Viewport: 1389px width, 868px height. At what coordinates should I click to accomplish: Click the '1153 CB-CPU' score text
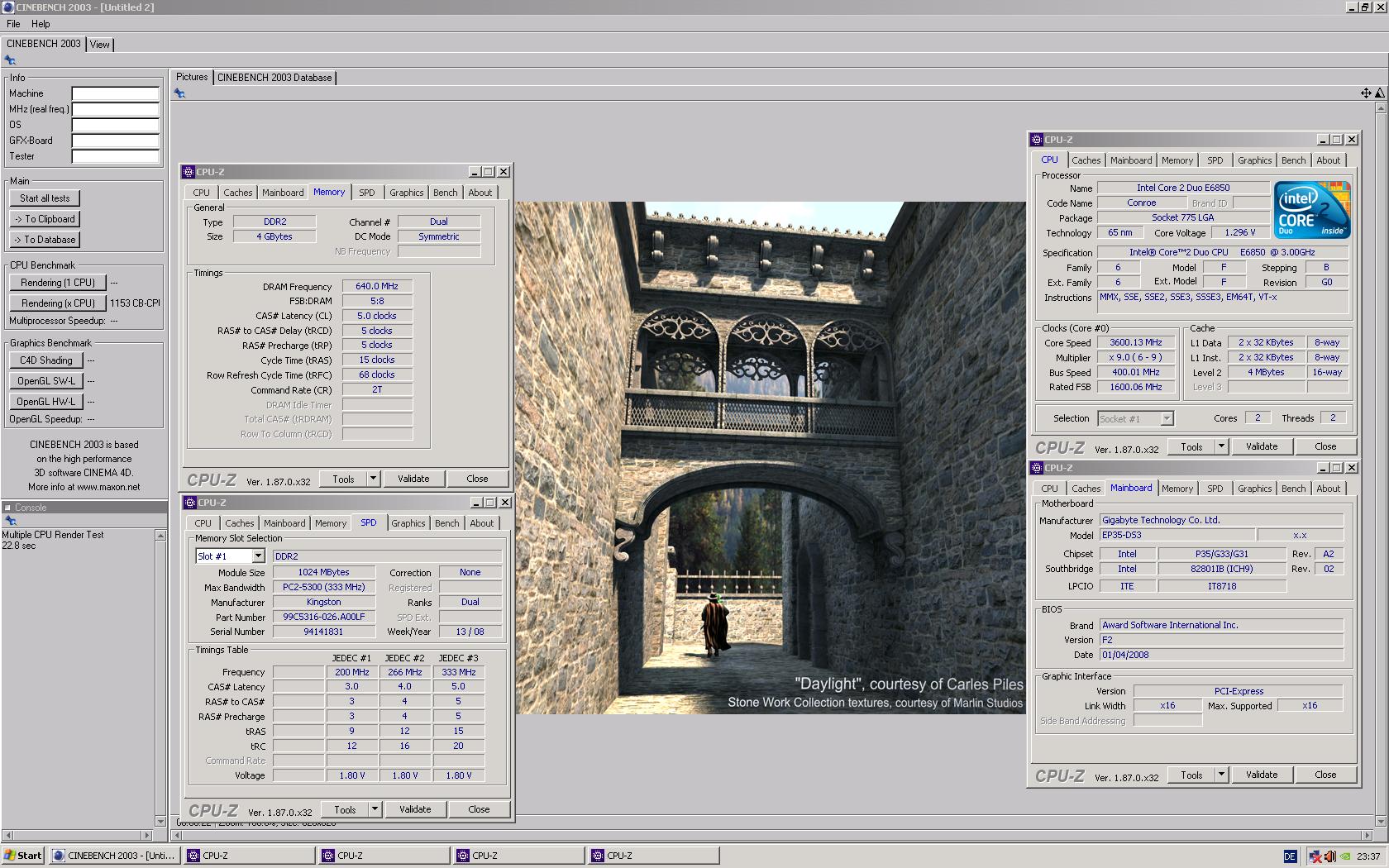pyautogui.click(x=136, y=303)
